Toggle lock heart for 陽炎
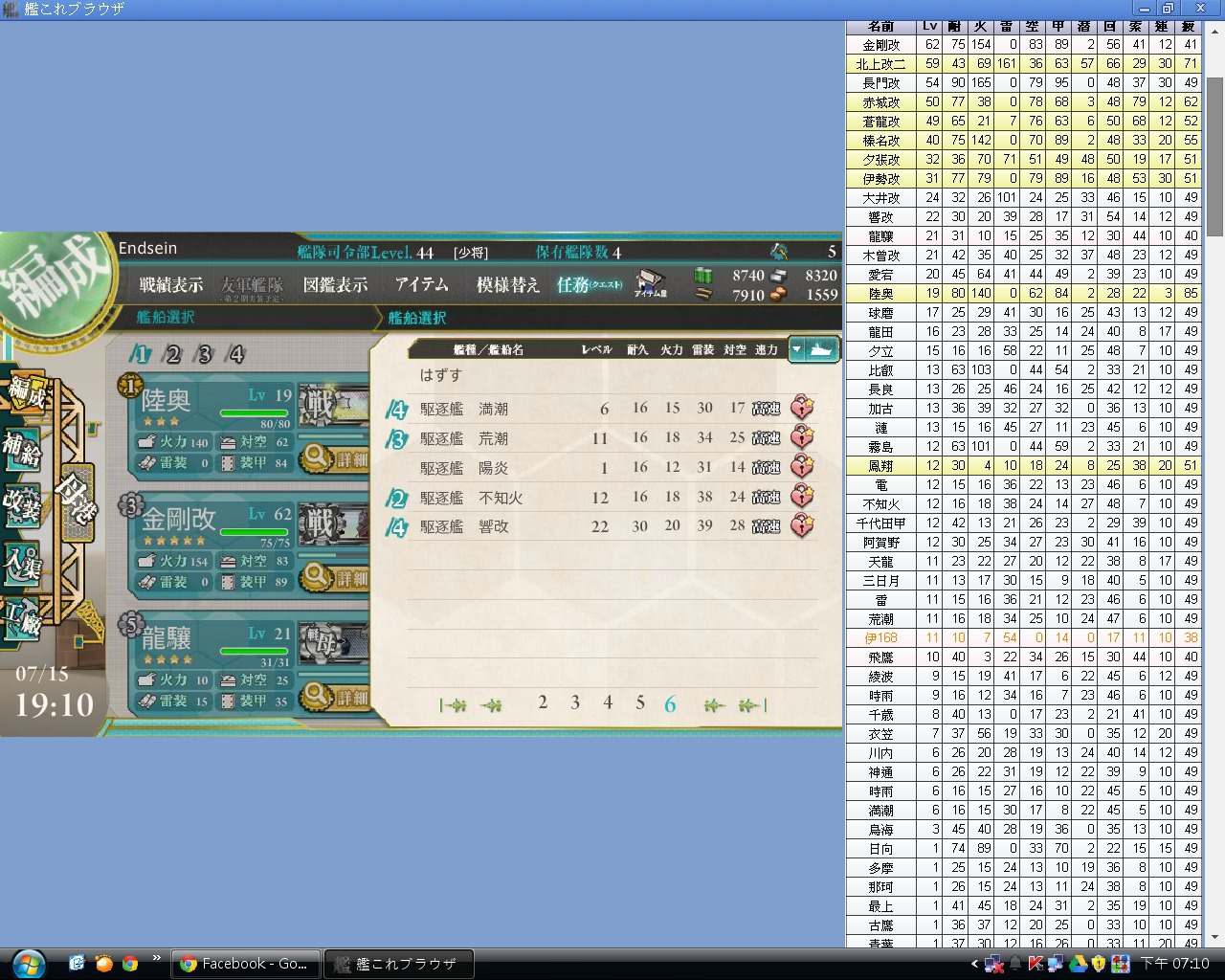 coord(802,468)
